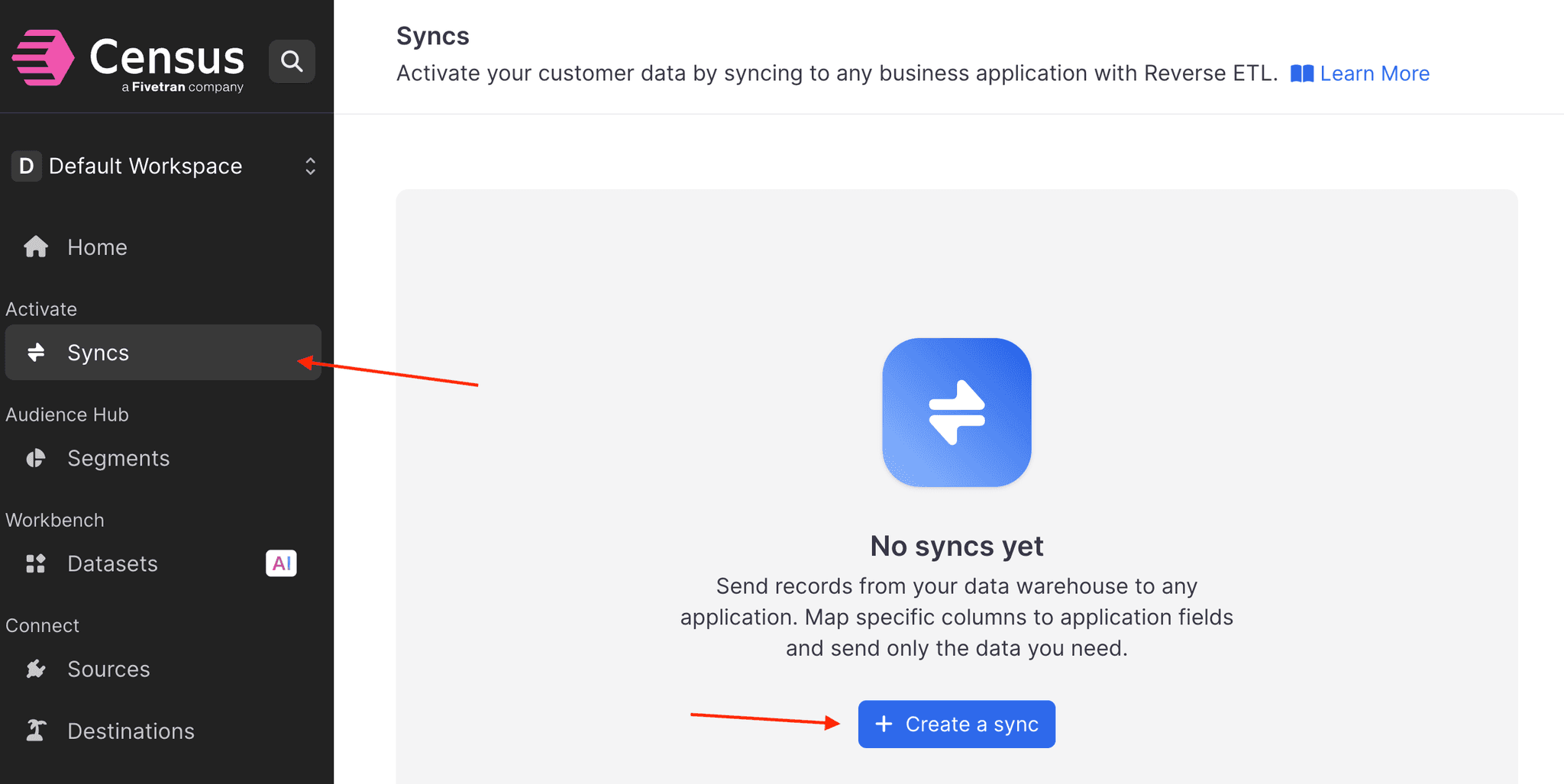Click the Datasets grid icon
Viewport: 1564px width, 784px height.
pyautogui.click(x=35, y=563)
